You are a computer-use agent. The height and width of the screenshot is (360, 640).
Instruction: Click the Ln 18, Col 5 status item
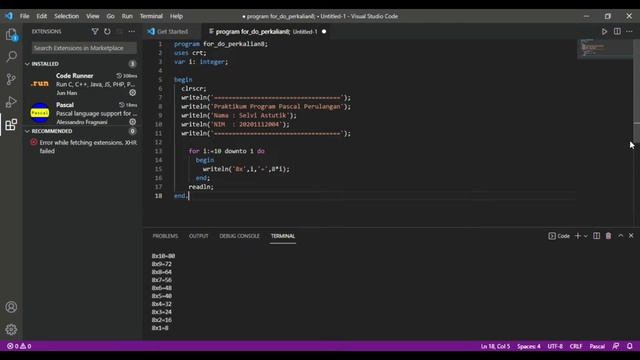coord(496,346)
